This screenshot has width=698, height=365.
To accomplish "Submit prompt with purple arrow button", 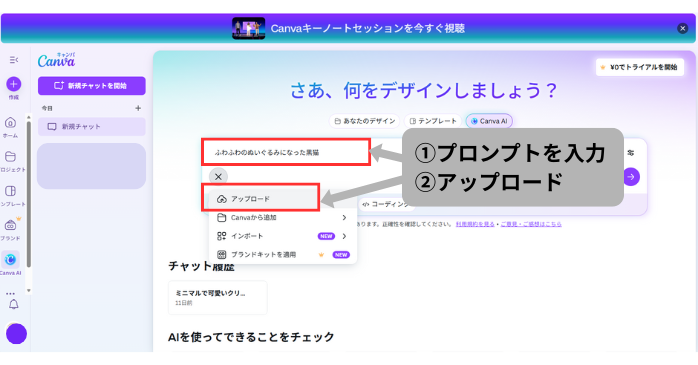I will (x=631, y=177).
